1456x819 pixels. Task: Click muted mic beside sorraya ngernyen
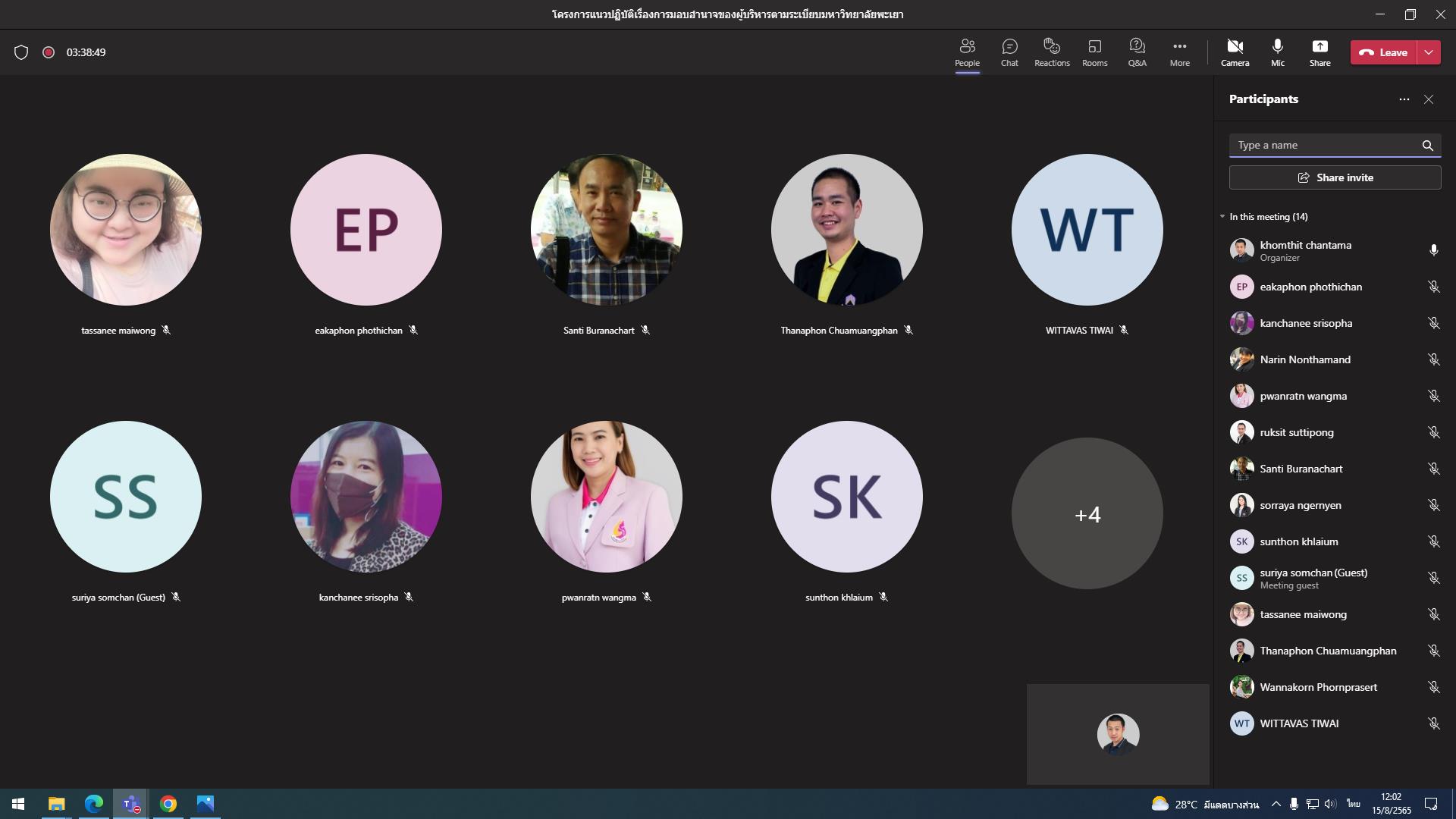pyautogui.click(x=1433, y=505)
